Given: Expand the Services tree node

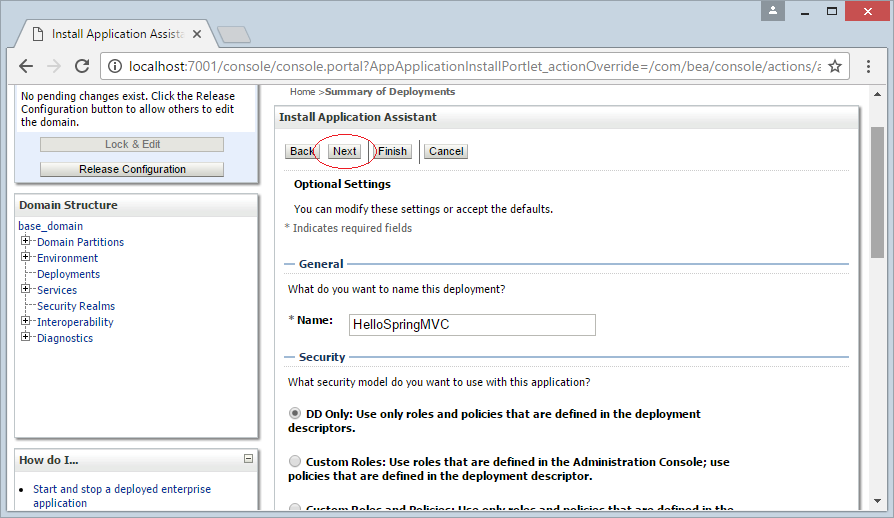Looking at the screenshot, I should click(25, 289).
